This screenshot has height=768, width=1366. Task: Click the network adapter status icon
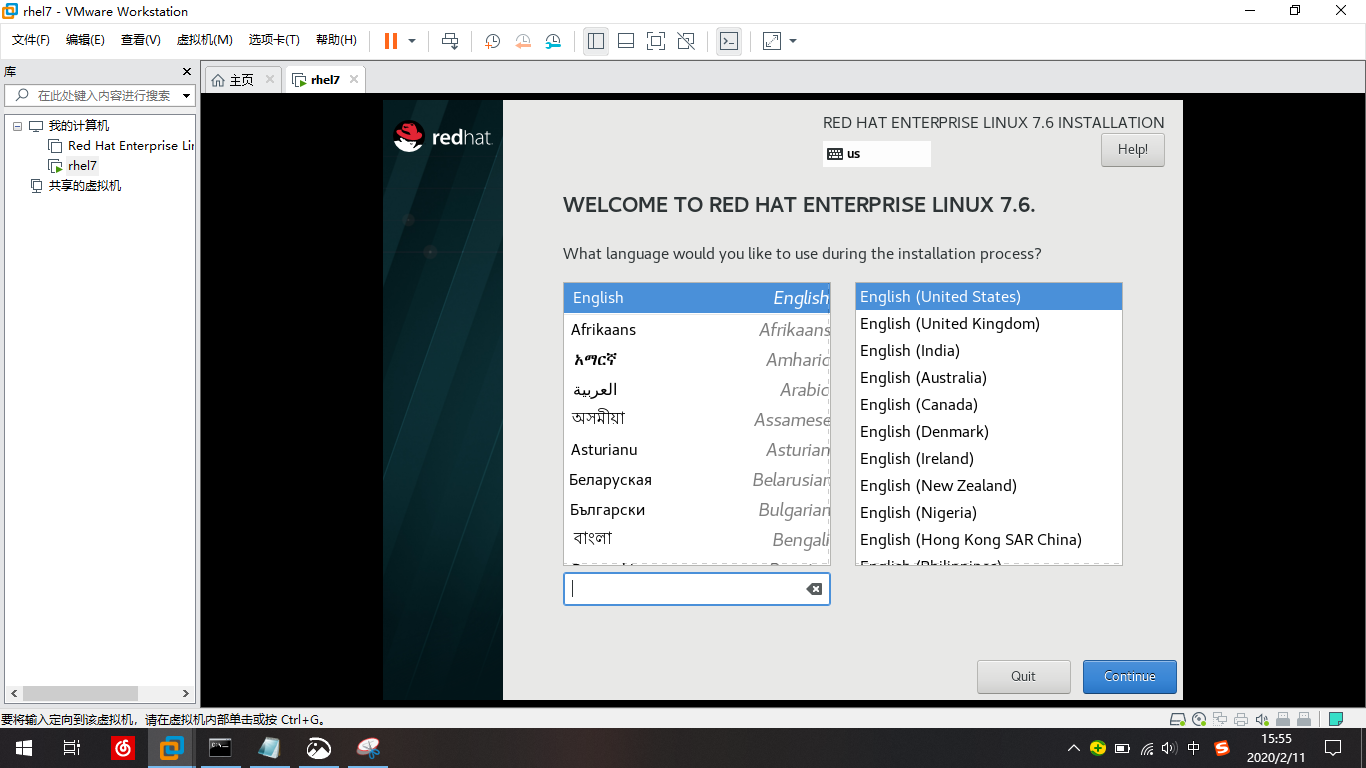[1220, 719]
